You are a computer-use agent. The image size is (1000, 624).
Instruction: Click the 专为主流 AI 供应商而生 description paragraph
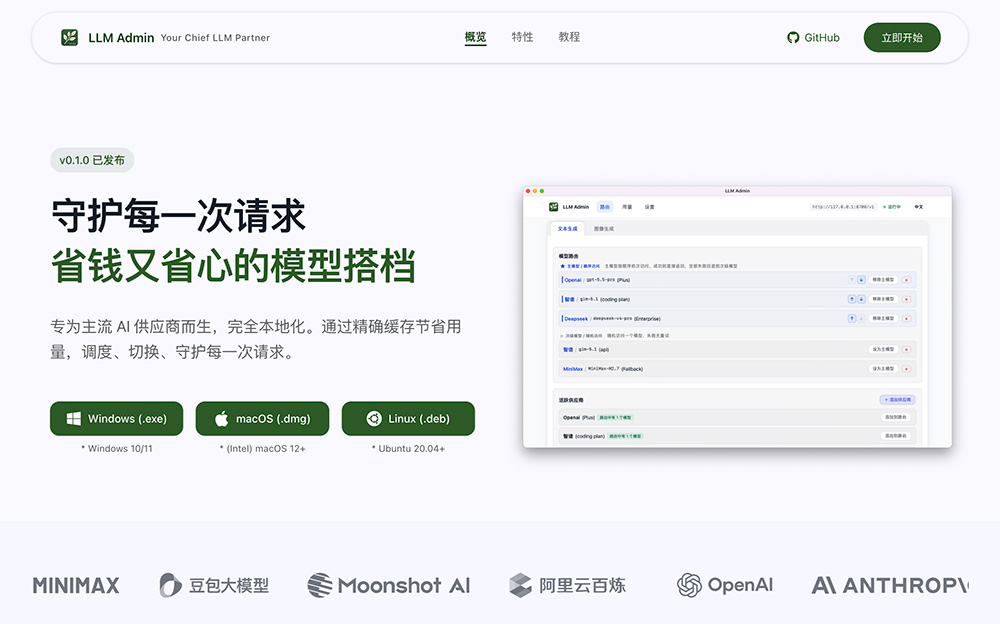pos(256,339)
